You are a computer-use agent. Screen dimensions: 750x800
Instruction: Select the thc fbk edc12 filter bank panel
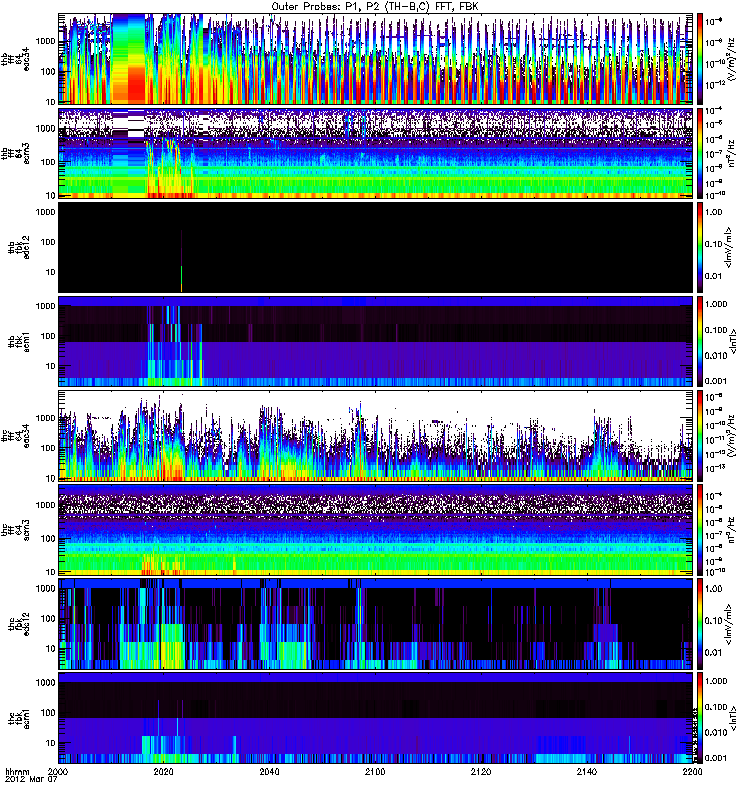[376, 624]
